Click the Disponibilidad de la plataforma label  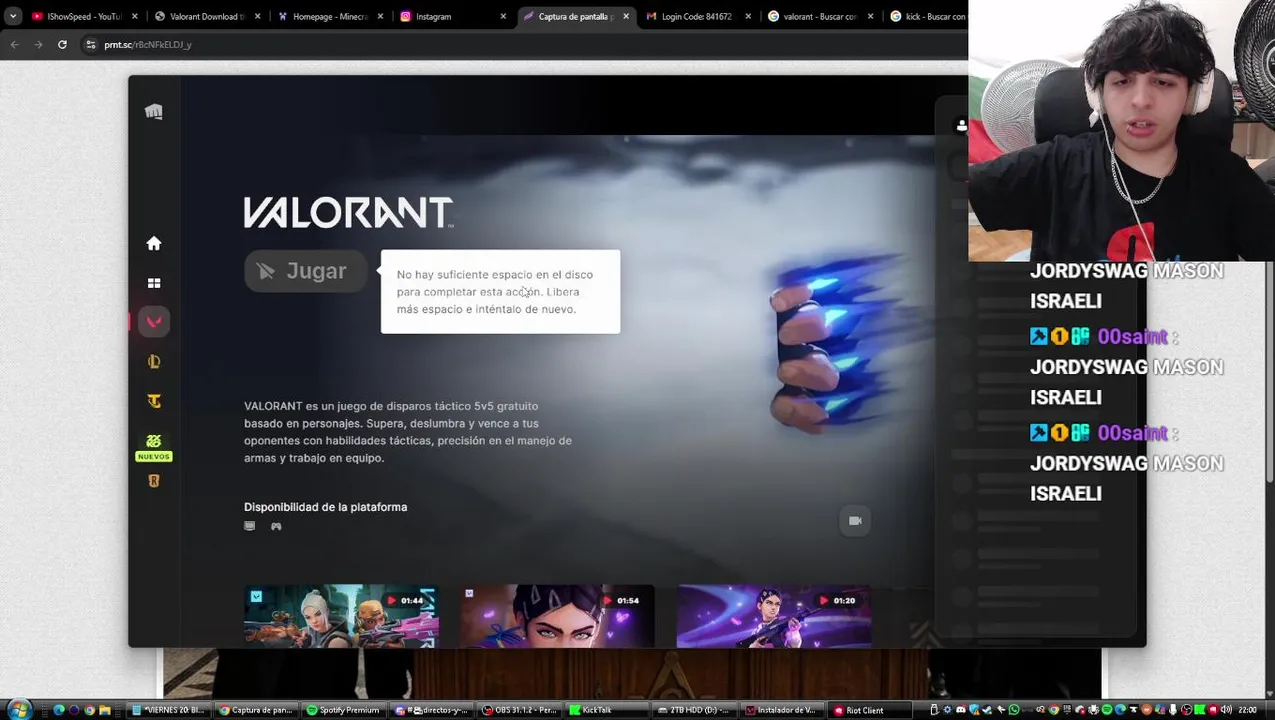pos(325,507)
